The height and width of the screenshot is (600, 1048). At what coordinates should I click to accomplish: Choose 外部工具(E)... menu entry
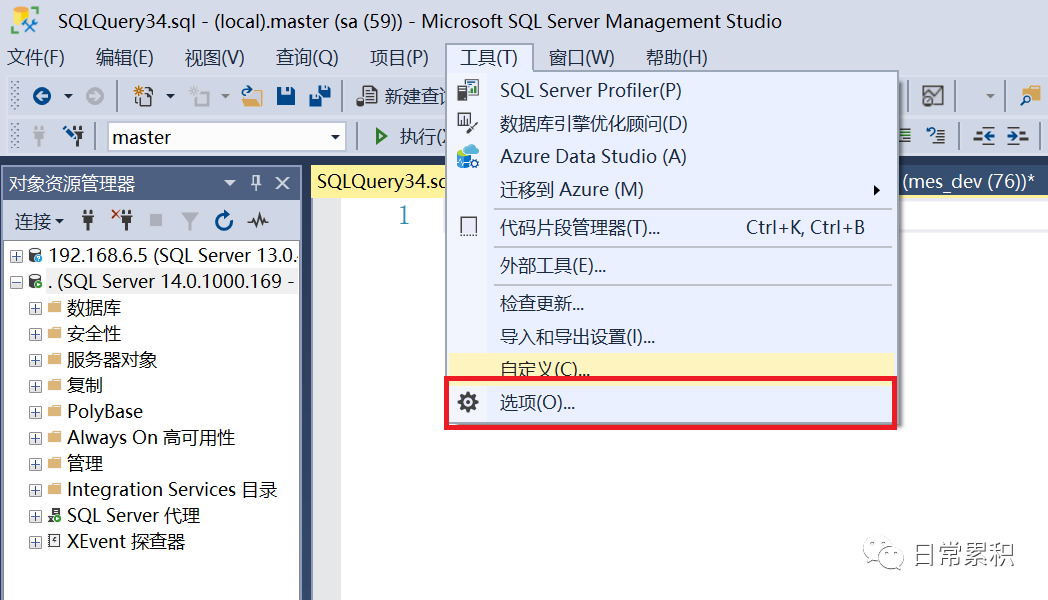(x=672, y=266)
